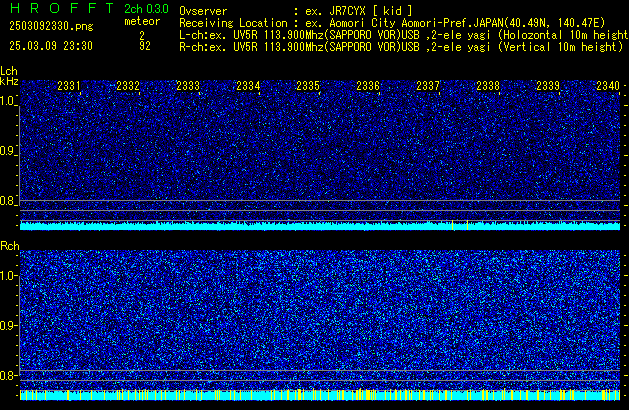Click the R-ch receiver description line

coord(401,47)
